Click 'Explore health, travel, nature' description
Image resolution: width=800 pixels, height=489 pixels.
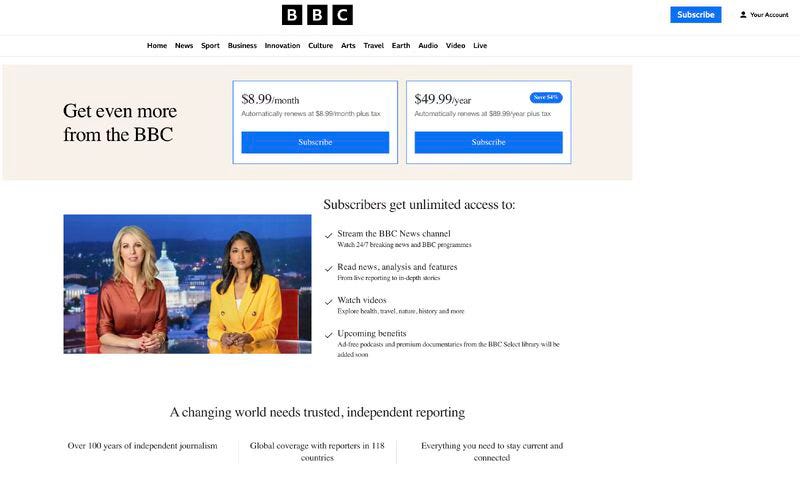[x=401, y=311]
